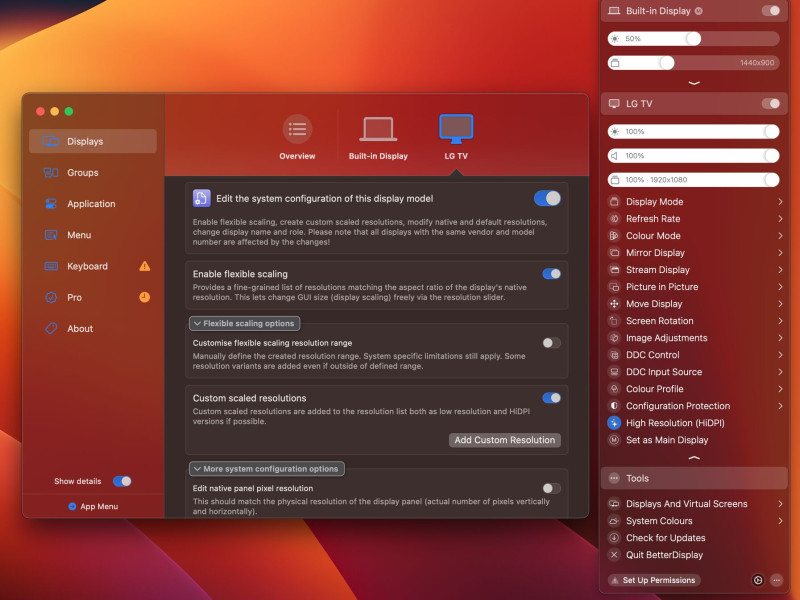Open the About sidebar section
Viewport: 800px width, 600px height.
click(93, 329)
